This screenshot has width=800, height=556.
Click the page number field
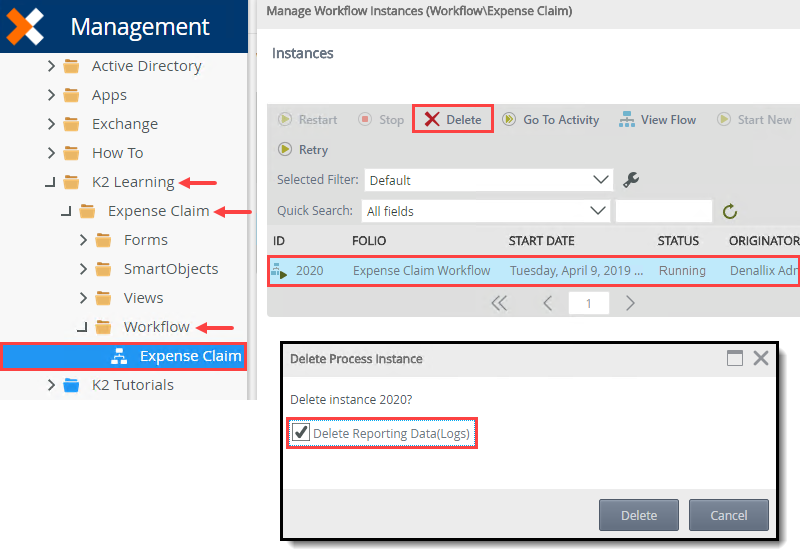[x=589, y=304]
